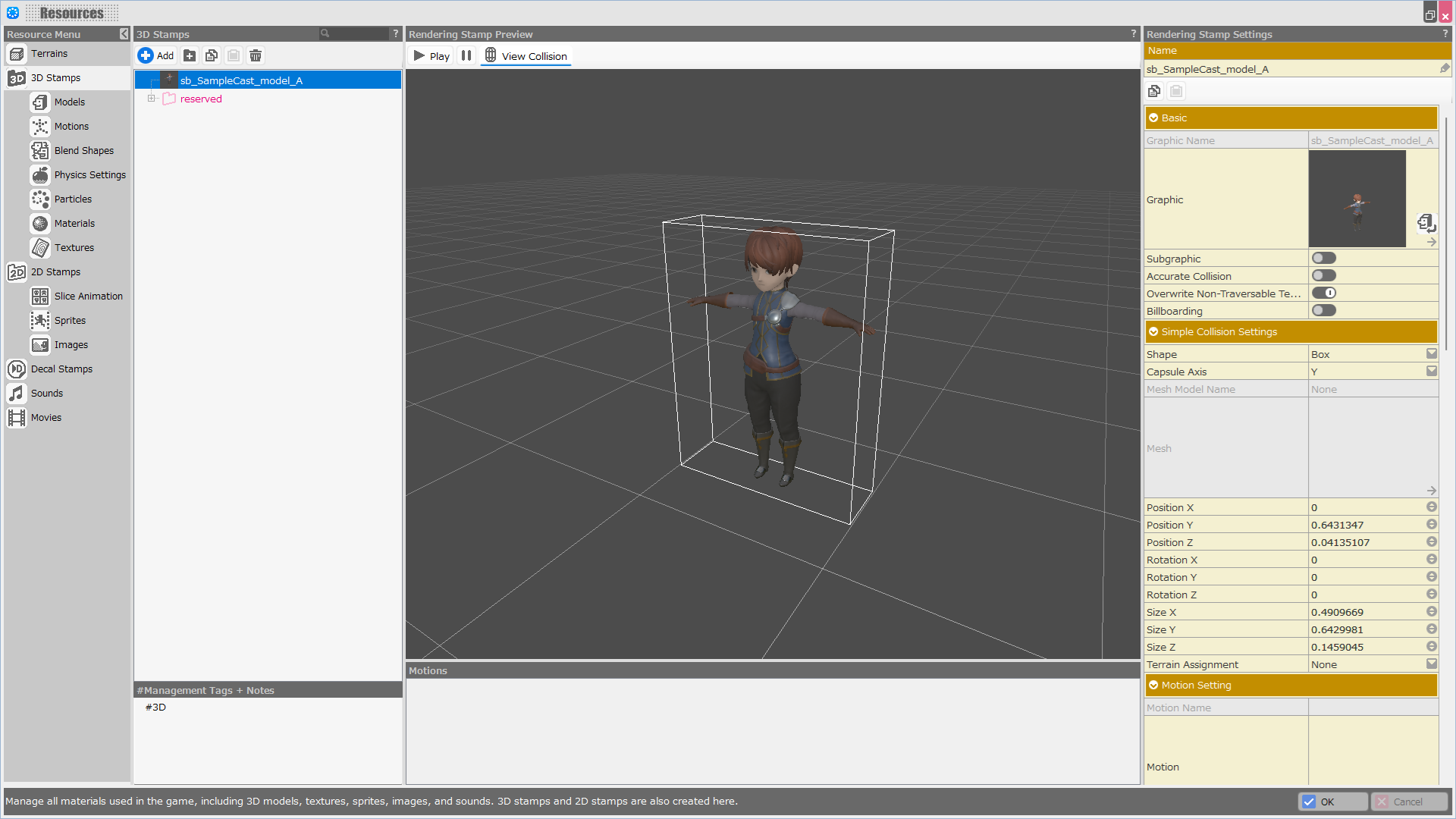Viewport: 1456px width, 819px height.
Task: Click the Add stamp plus icon
Action: pos(146,55)
